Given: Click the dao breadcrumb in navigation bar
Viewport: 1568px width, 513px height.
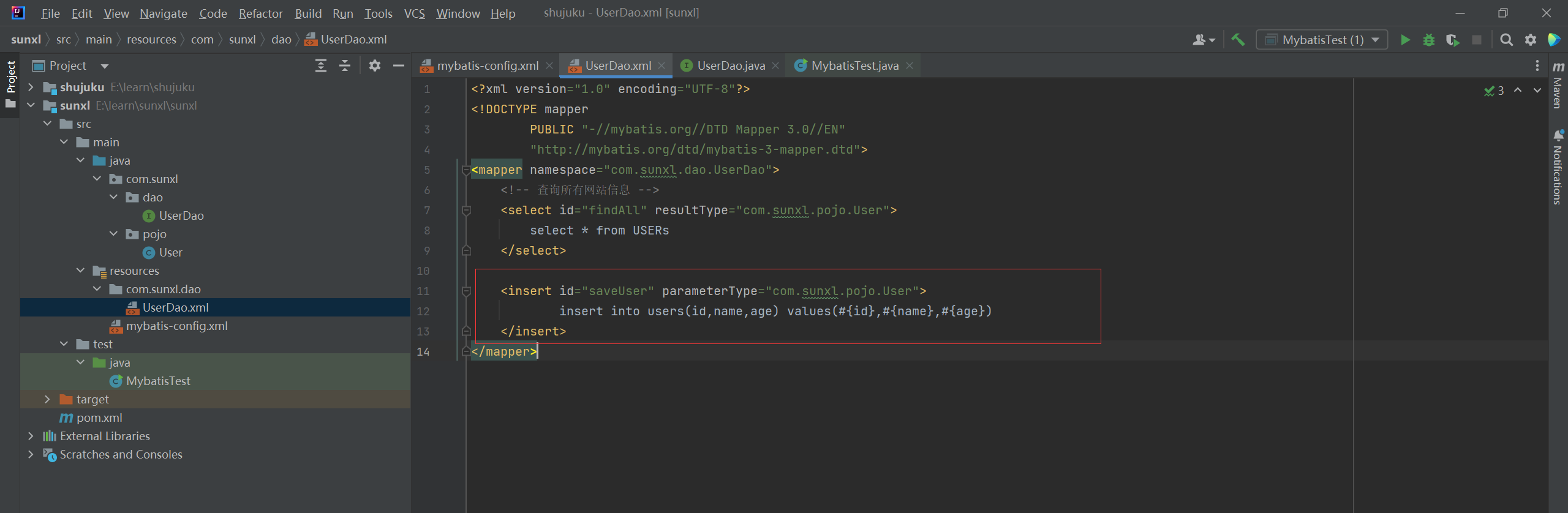Looking at the screenshot, I should (x=281, y=40).
